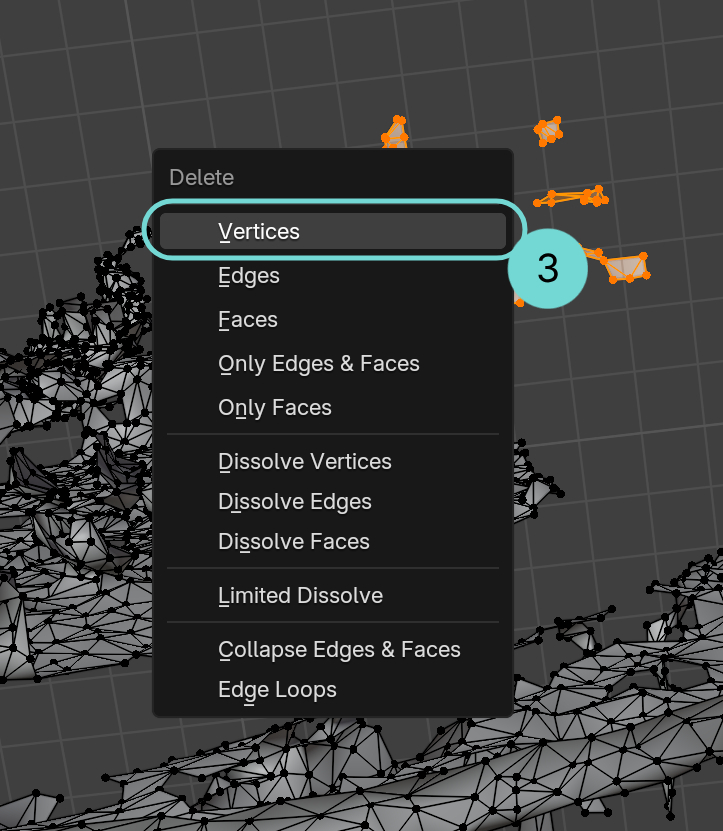Choose Vertices in the Delete menu

click(259, 231)
